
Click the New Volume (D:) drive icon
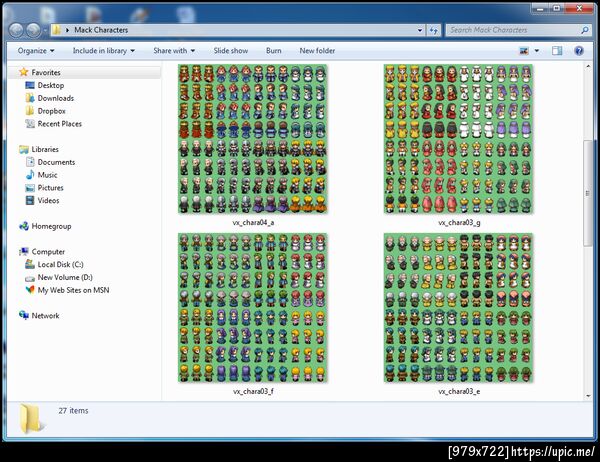click(x=30, y=278)
